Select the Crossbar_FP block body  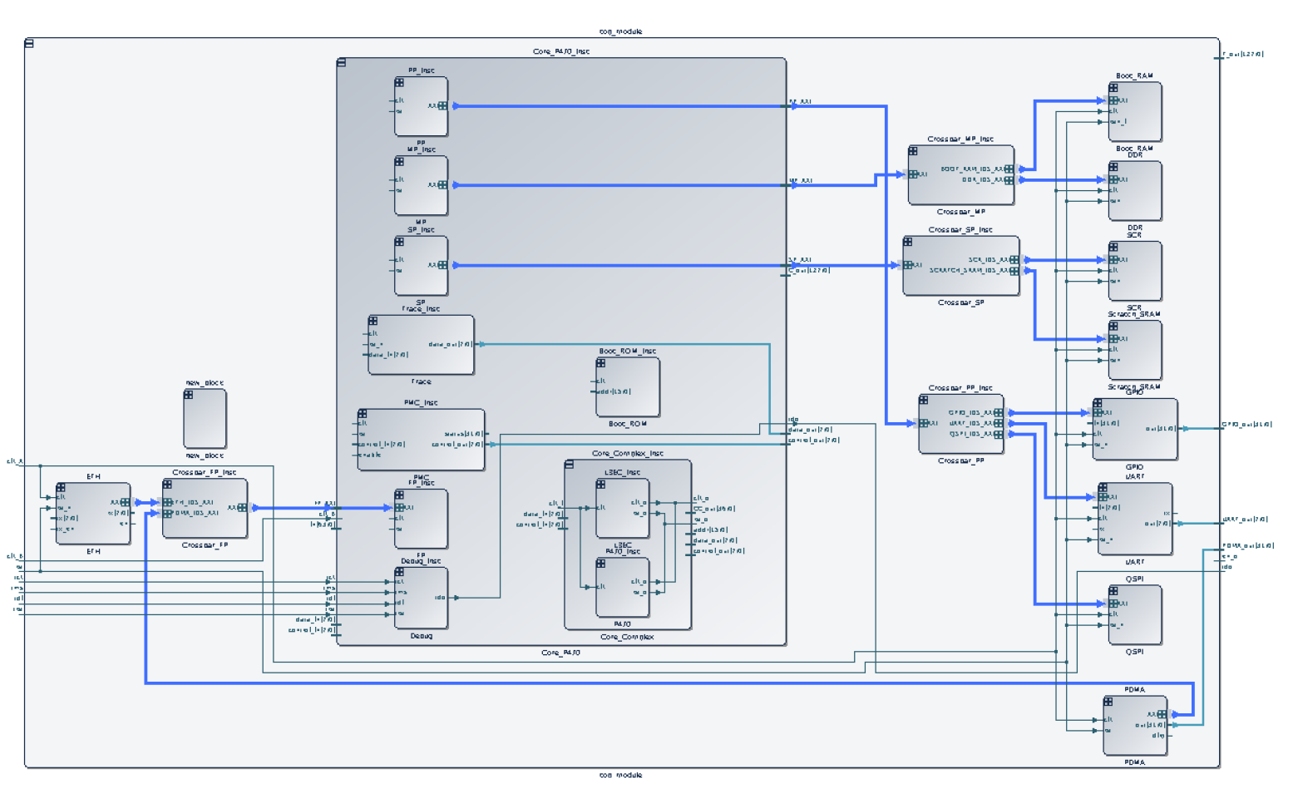pos(205,520)
